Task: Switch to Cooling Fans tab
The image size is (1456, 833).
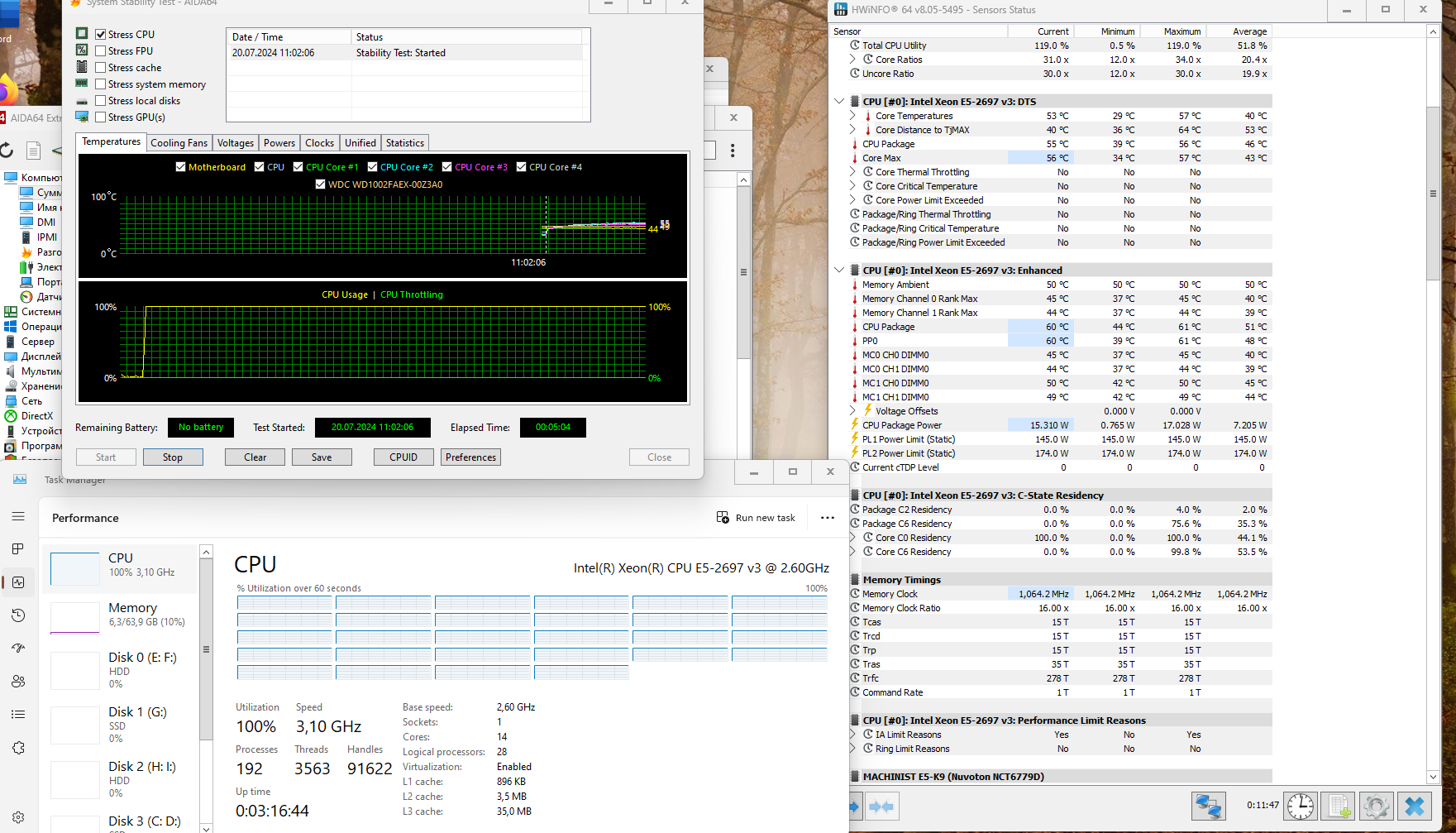Action: click(179, 143)
